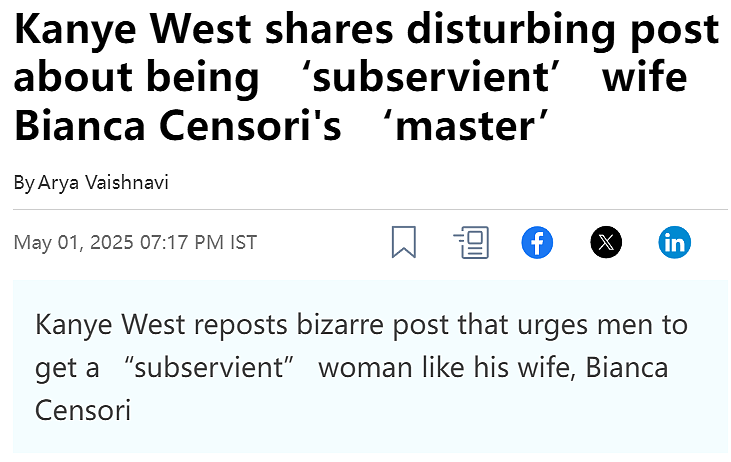
Task: Click 'Bianca Censori's' in the headline
Action: (x=178, y=126)
